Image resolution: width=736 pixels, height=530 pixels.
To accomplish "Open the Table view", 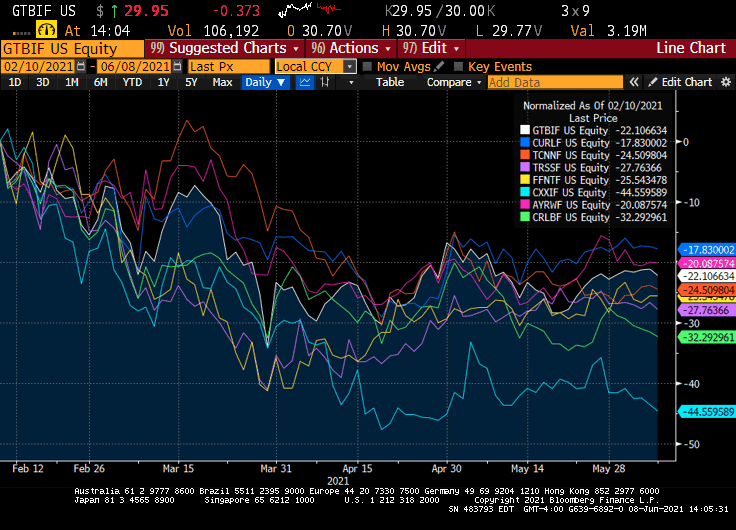I will click(x=390, y=82).
